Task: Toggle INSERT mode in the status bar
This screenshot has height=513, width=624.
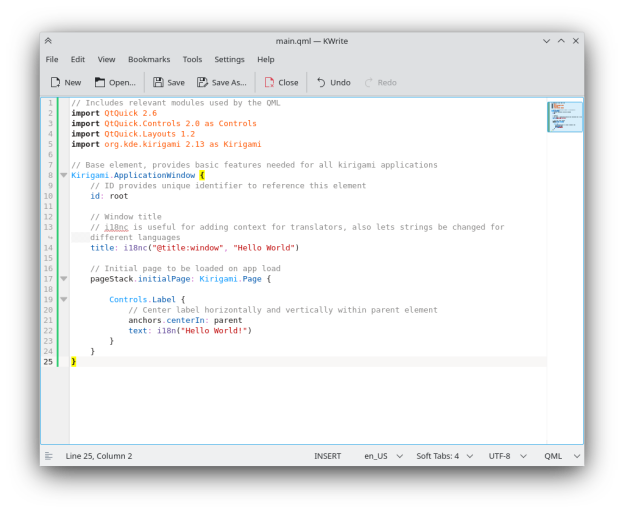Action: pos(327,456)
